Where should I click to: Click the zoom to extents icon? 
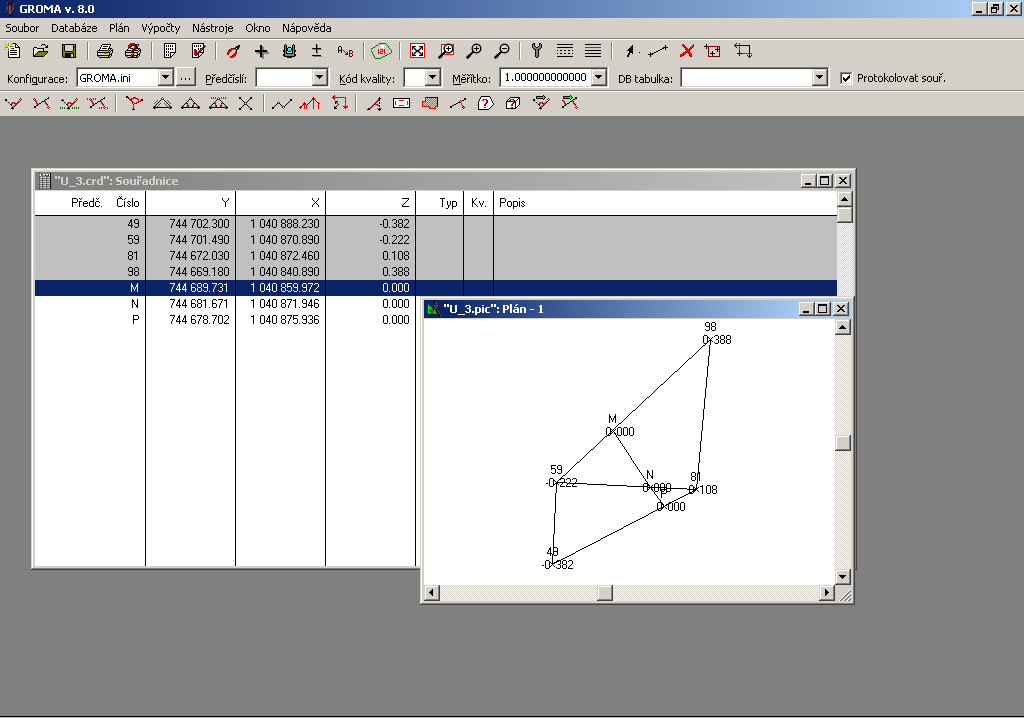417,51
